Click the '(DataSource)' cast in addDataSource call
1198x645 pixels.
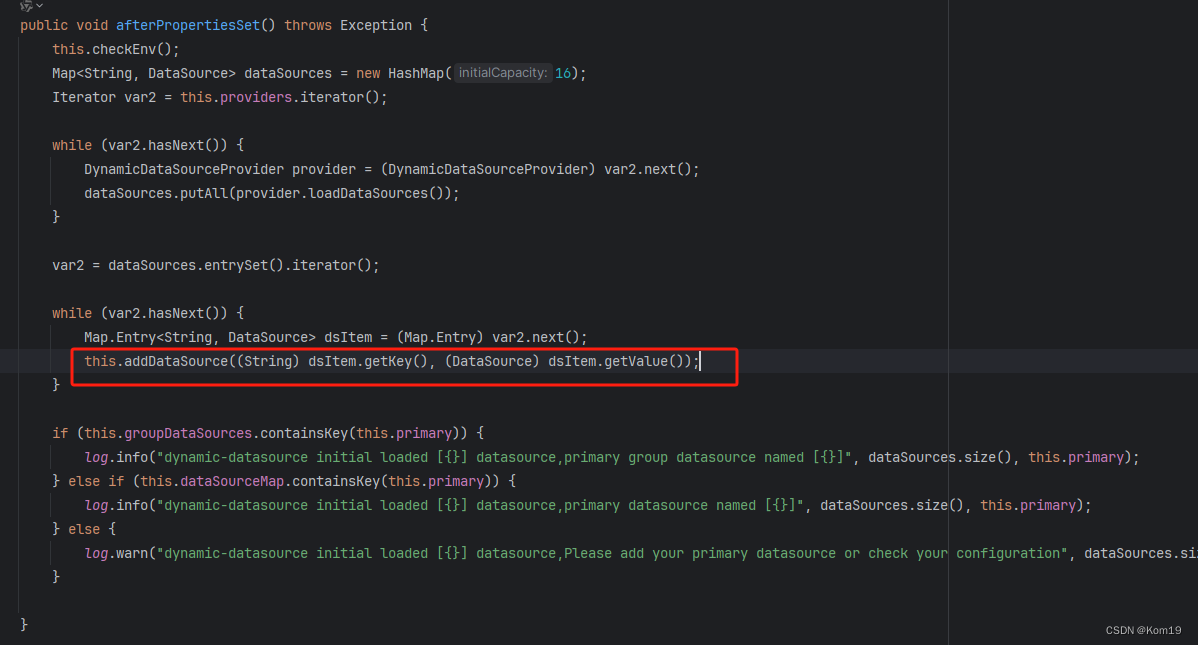coord(492,361)
